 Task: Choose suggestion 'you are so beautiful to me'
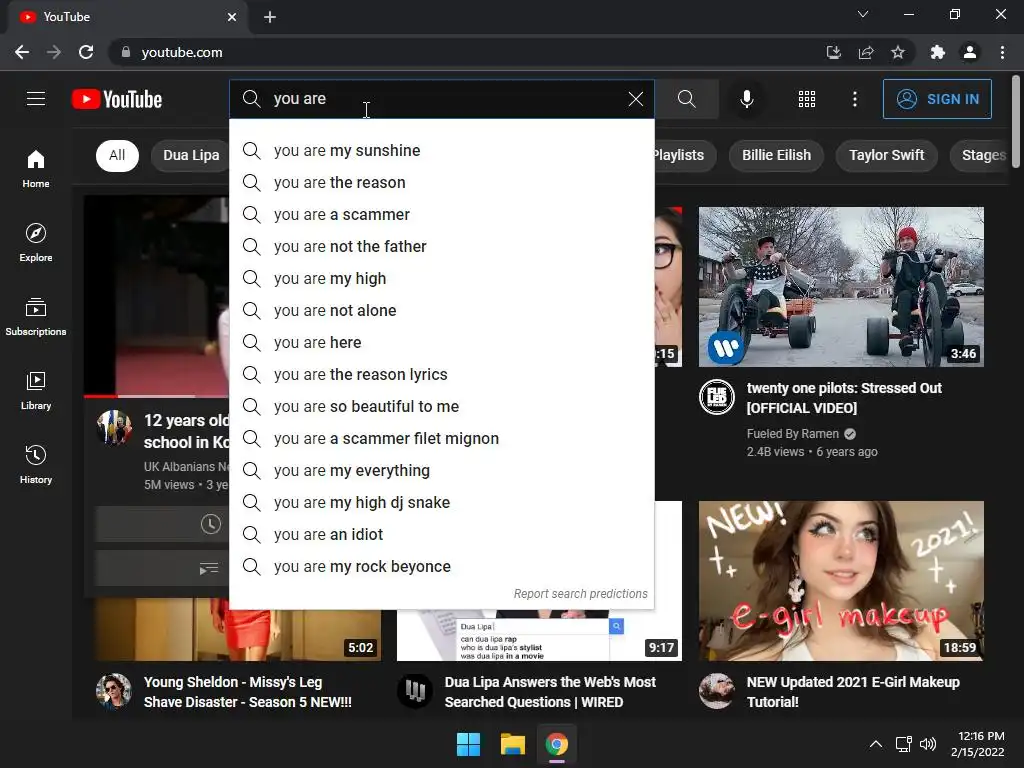441,406
